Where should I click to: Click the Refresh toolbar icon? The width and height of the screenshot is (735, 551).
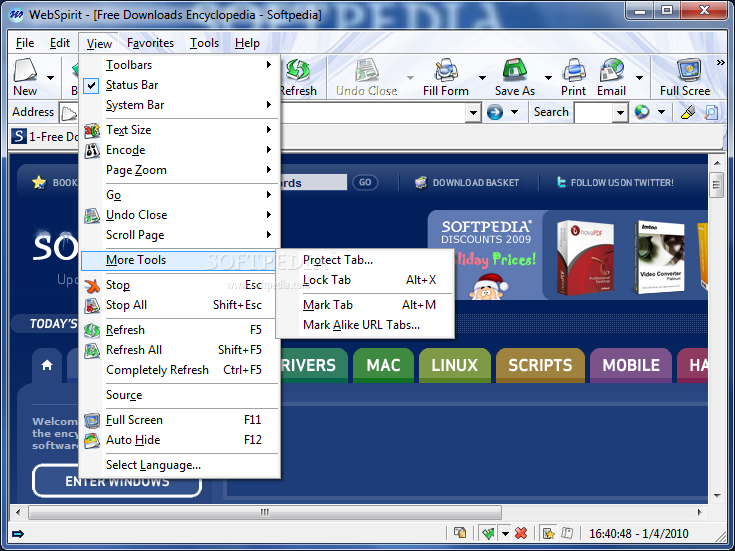[x=298, y=70]
